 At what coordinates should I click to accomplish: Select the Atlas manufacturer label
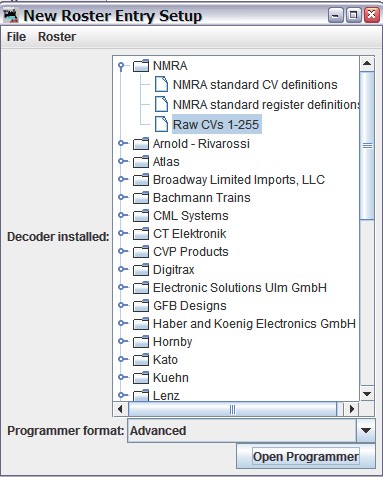166,162
